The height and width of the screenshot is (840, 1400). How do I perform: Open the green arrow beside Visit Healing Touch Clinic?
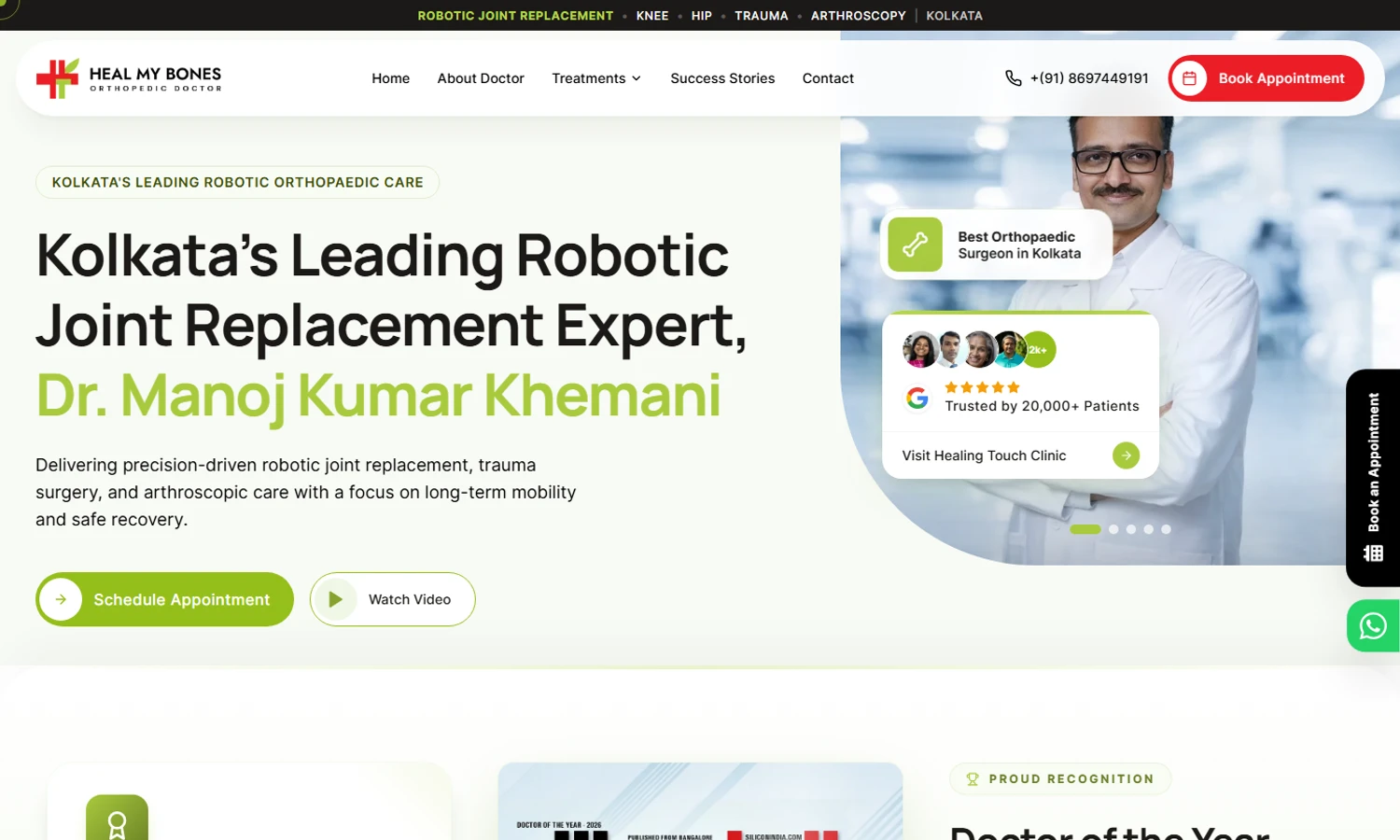[1126, 455]
